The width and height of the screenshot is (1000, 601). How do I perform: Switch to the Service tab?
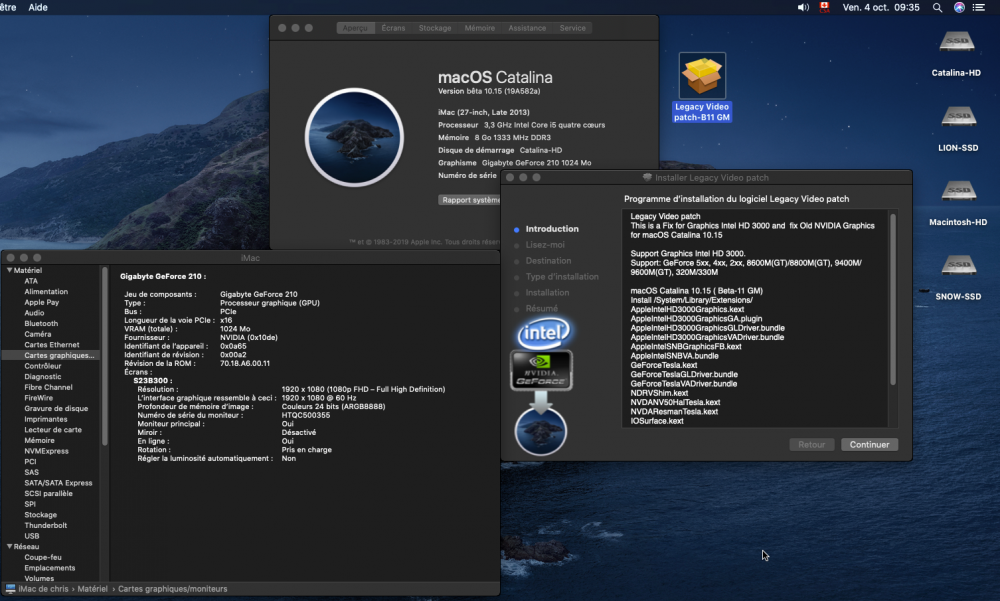tap(573, 28)
